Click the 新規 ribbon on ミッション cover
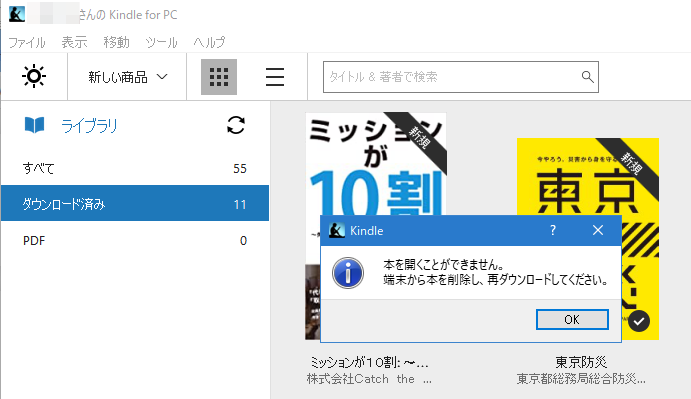 click(x=419, y=138)
